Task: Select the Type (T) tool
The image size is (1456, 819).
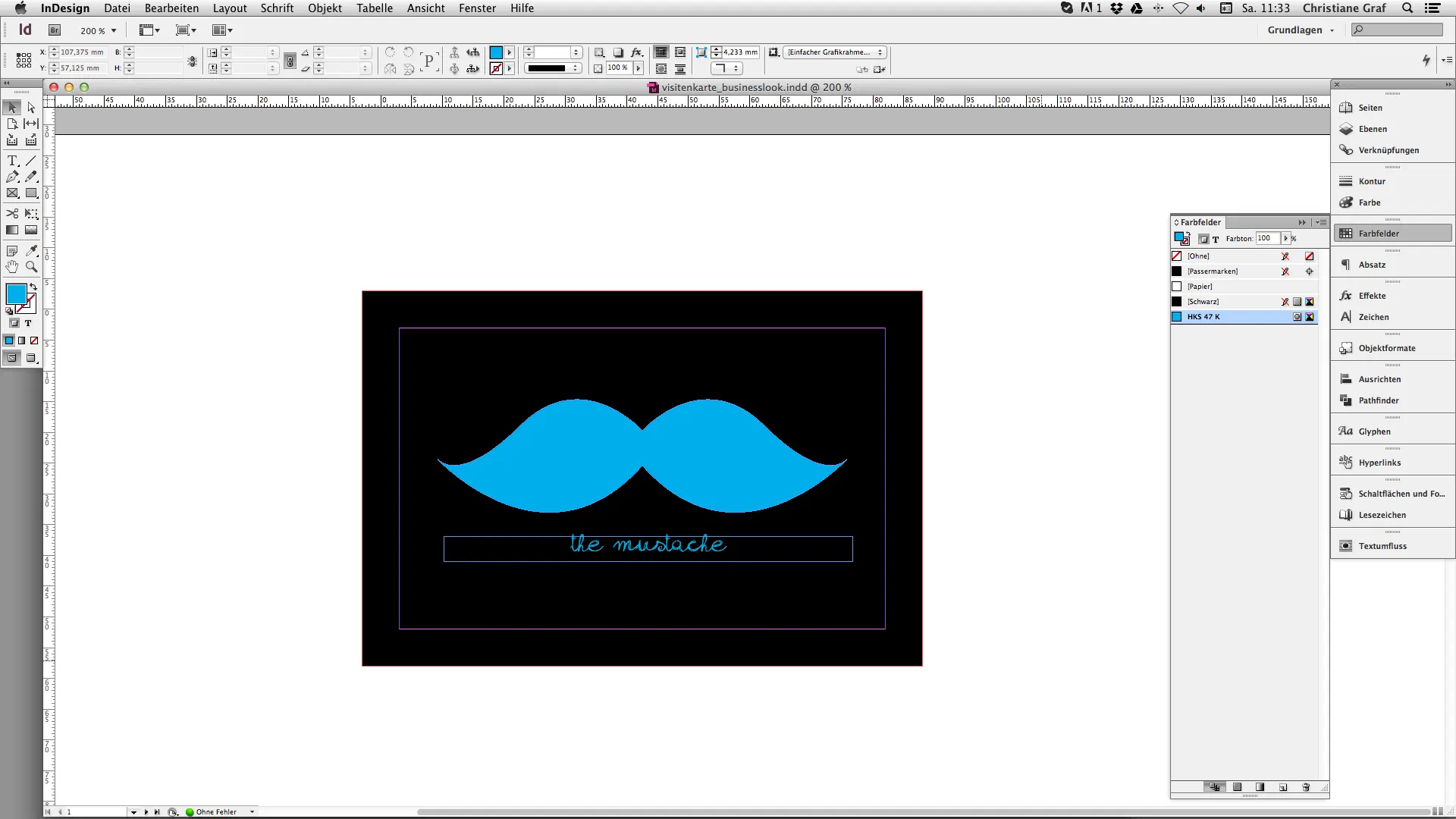Action: (x=12, y=162)
